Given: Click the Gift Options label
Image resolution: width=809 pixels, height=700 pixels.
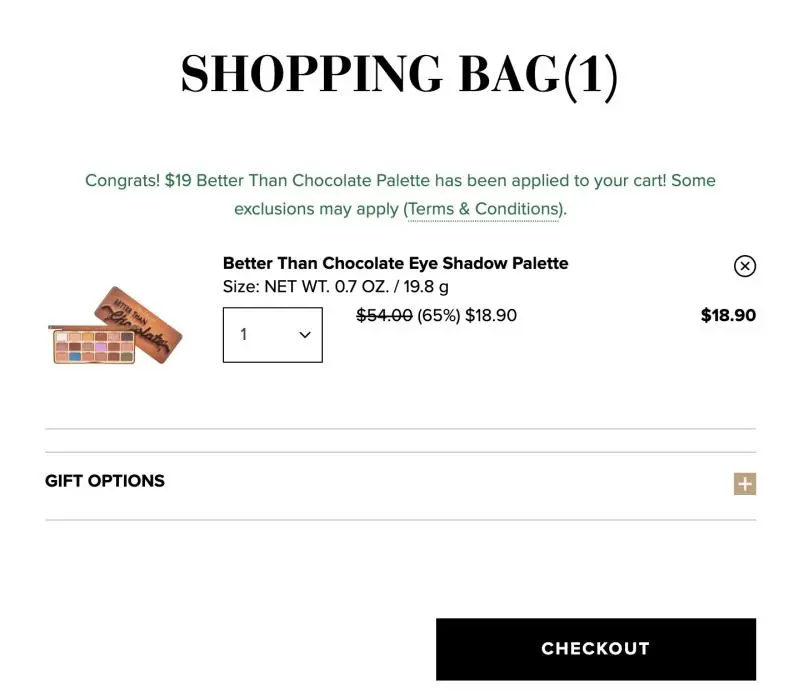Looking at the screenshot, I should click(104, 481).
